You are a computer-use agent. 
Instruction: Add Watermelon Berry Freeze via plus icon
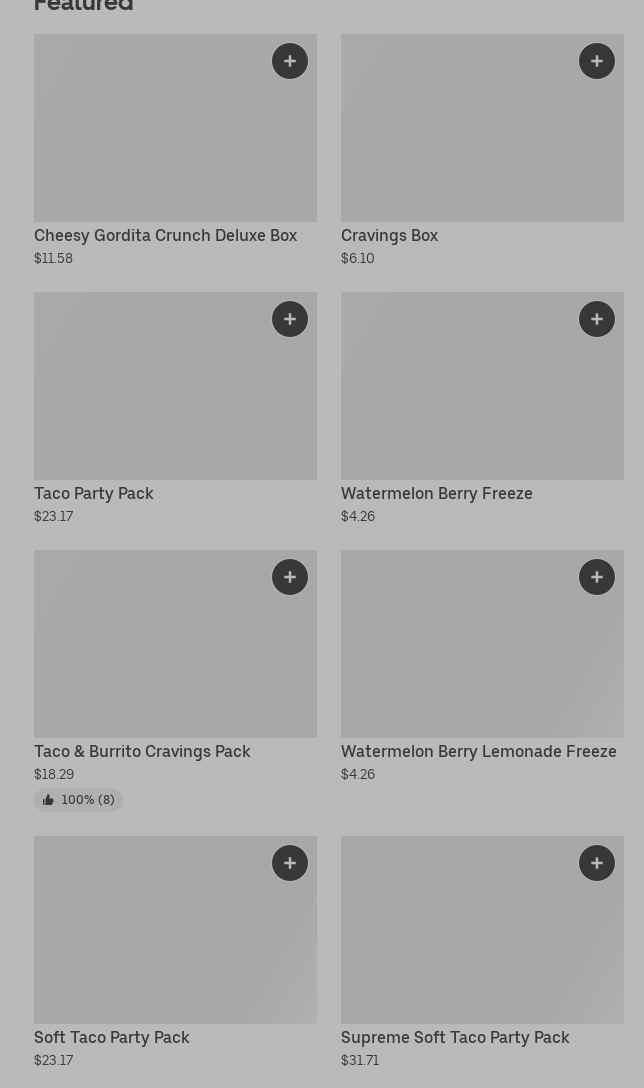pos(597,319)
